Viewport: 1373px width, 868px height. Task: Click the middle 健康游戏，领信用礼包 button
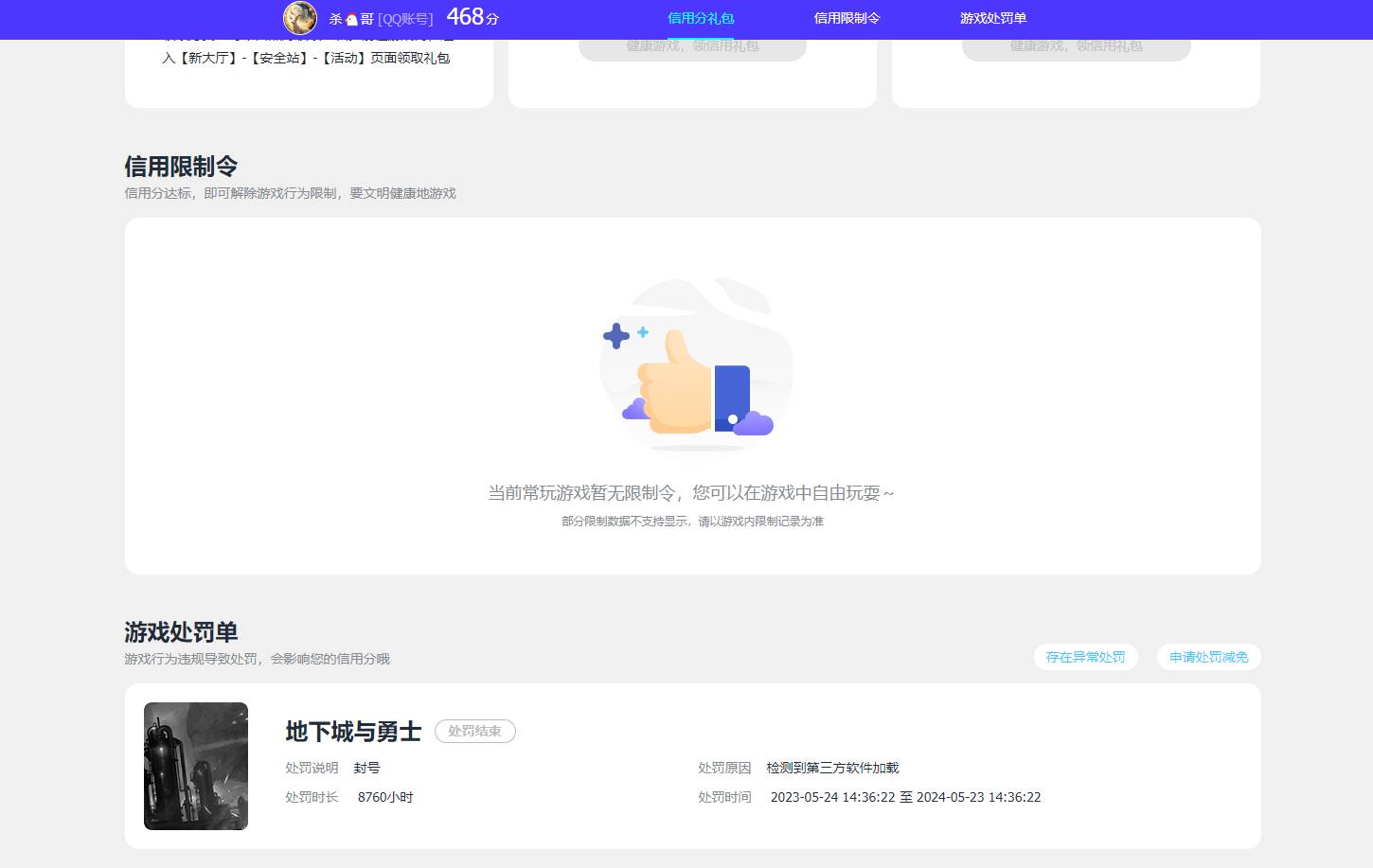click(x=692, y=44)
